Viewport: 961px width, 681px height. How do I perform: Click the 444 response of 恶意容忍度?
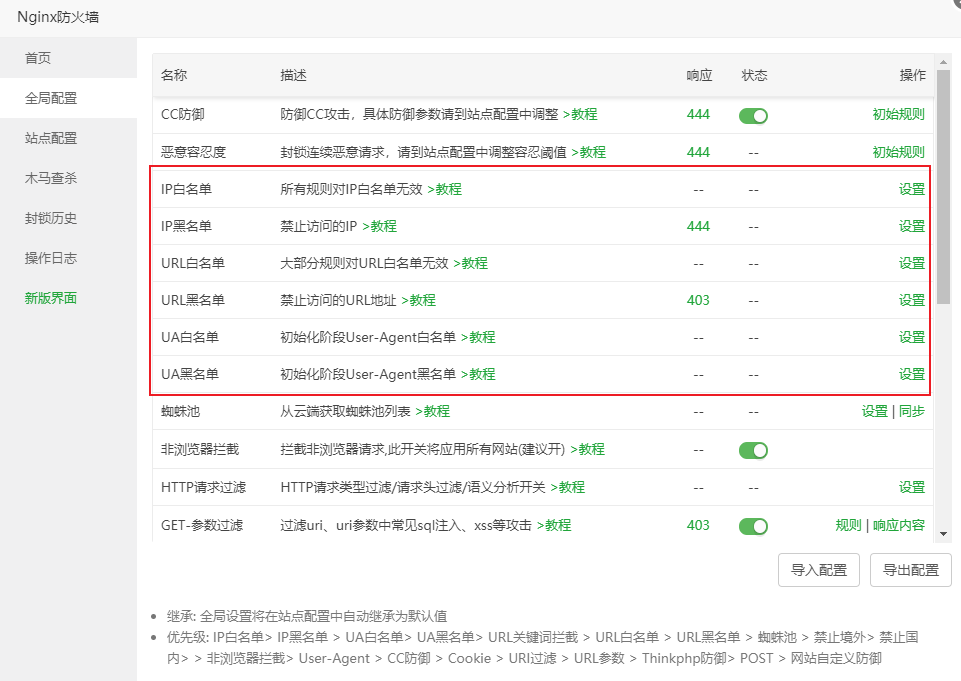coord(698,152)
